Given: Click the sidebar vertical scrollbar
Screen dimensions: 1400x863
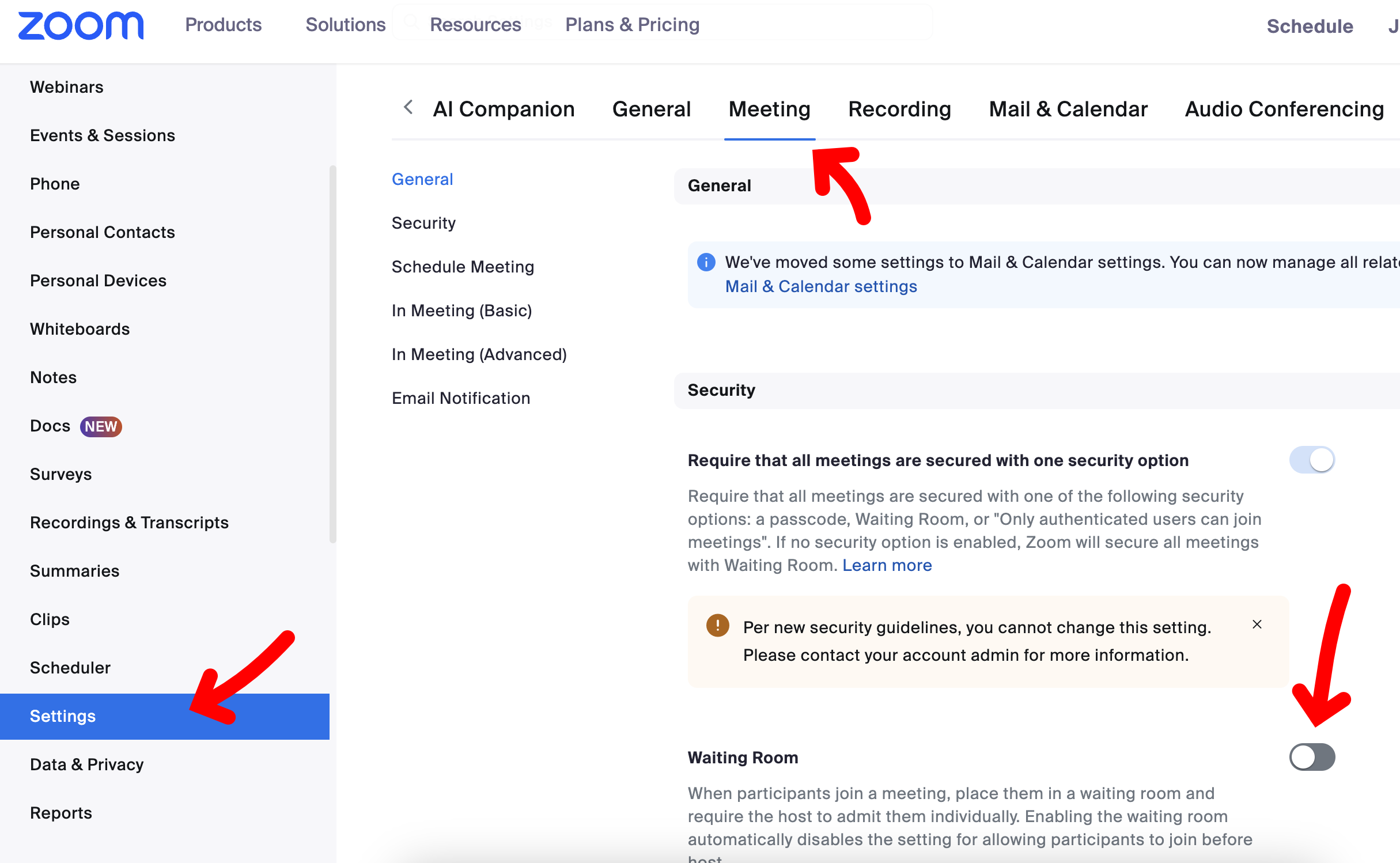Looking at the screenshot, I should click(x=332, y=354).
